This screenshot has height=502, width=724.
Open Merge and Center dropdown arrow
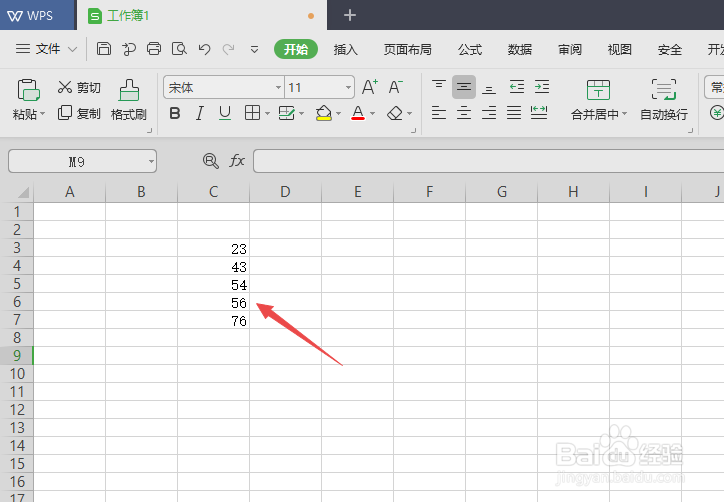tap(624, 114)
